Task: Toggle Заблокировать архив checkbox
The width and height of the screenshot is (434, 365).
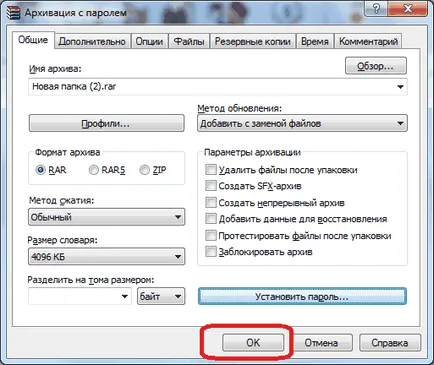Action: 211,251
